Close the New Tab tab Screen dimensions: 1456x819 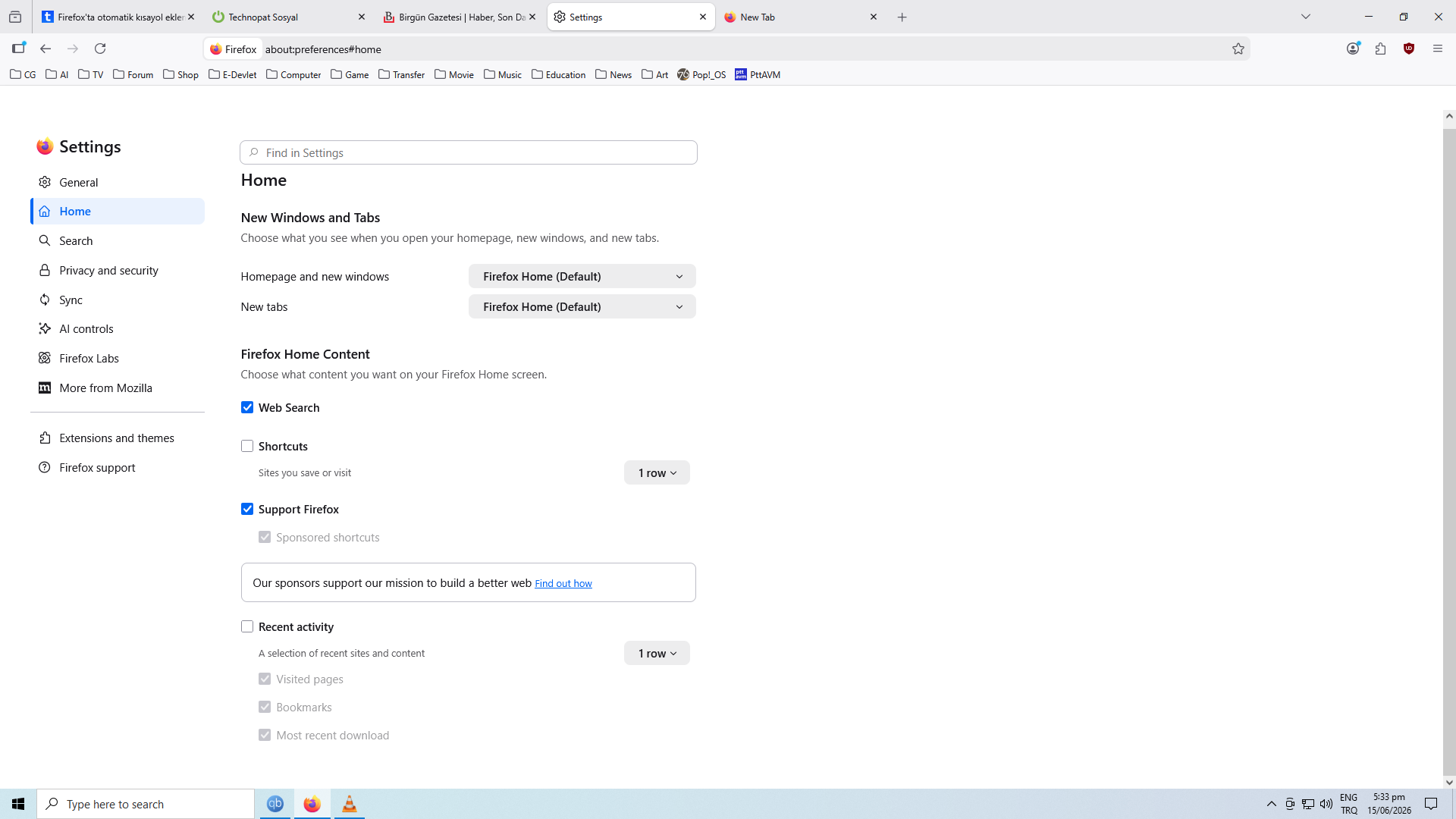874,17
